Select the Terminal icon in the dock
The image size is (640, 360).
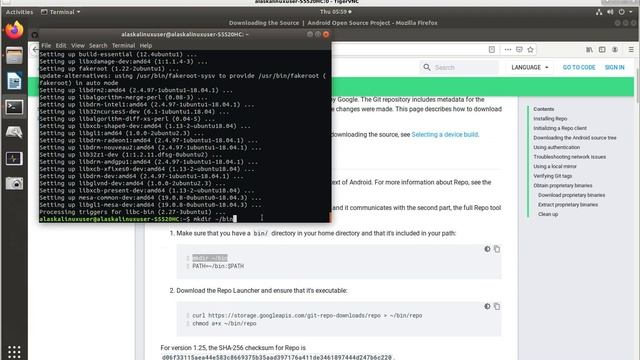[14, 107]
